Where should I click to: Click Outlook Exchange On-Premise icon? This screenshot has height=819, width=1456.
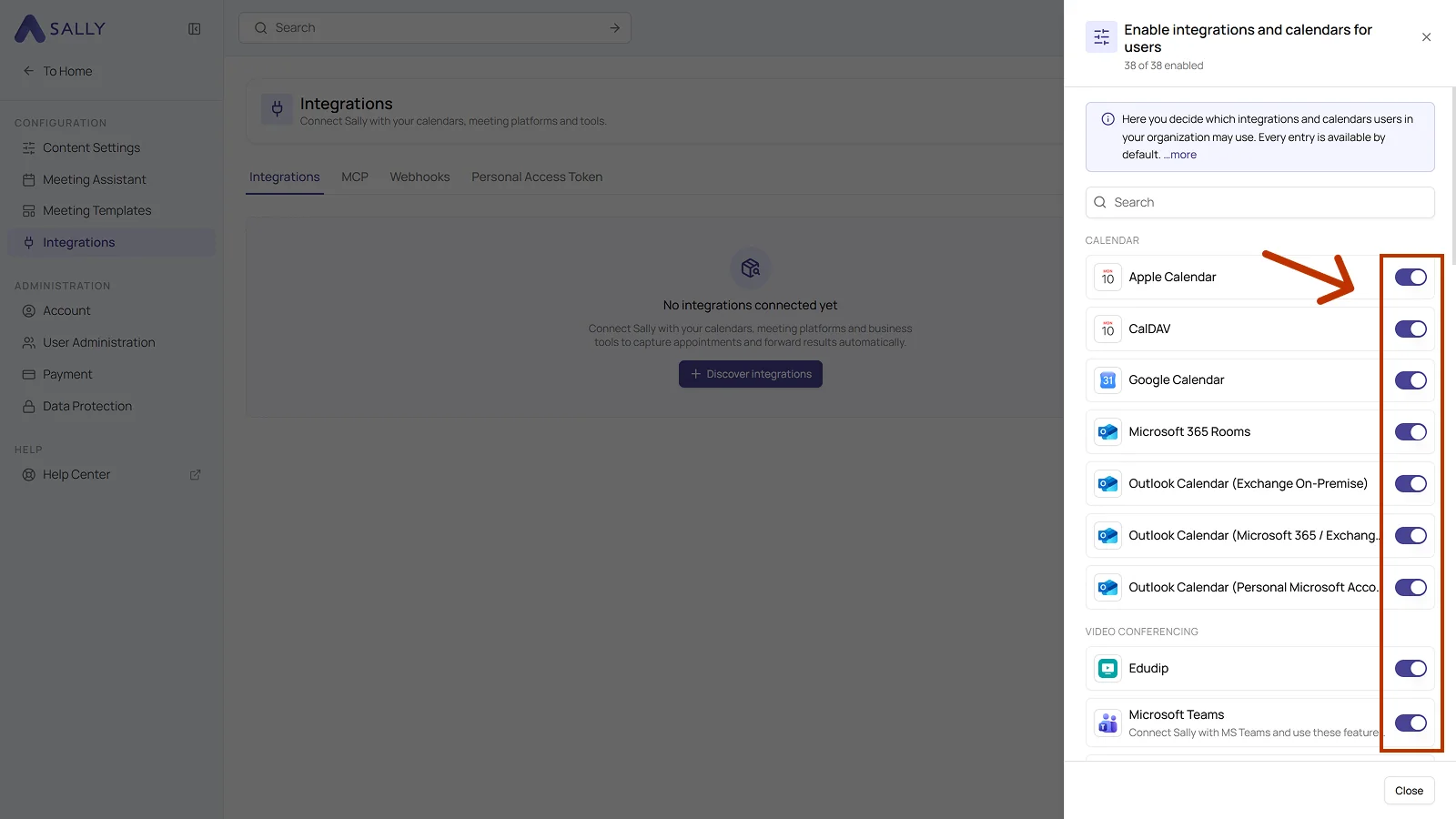[1107, 484]
